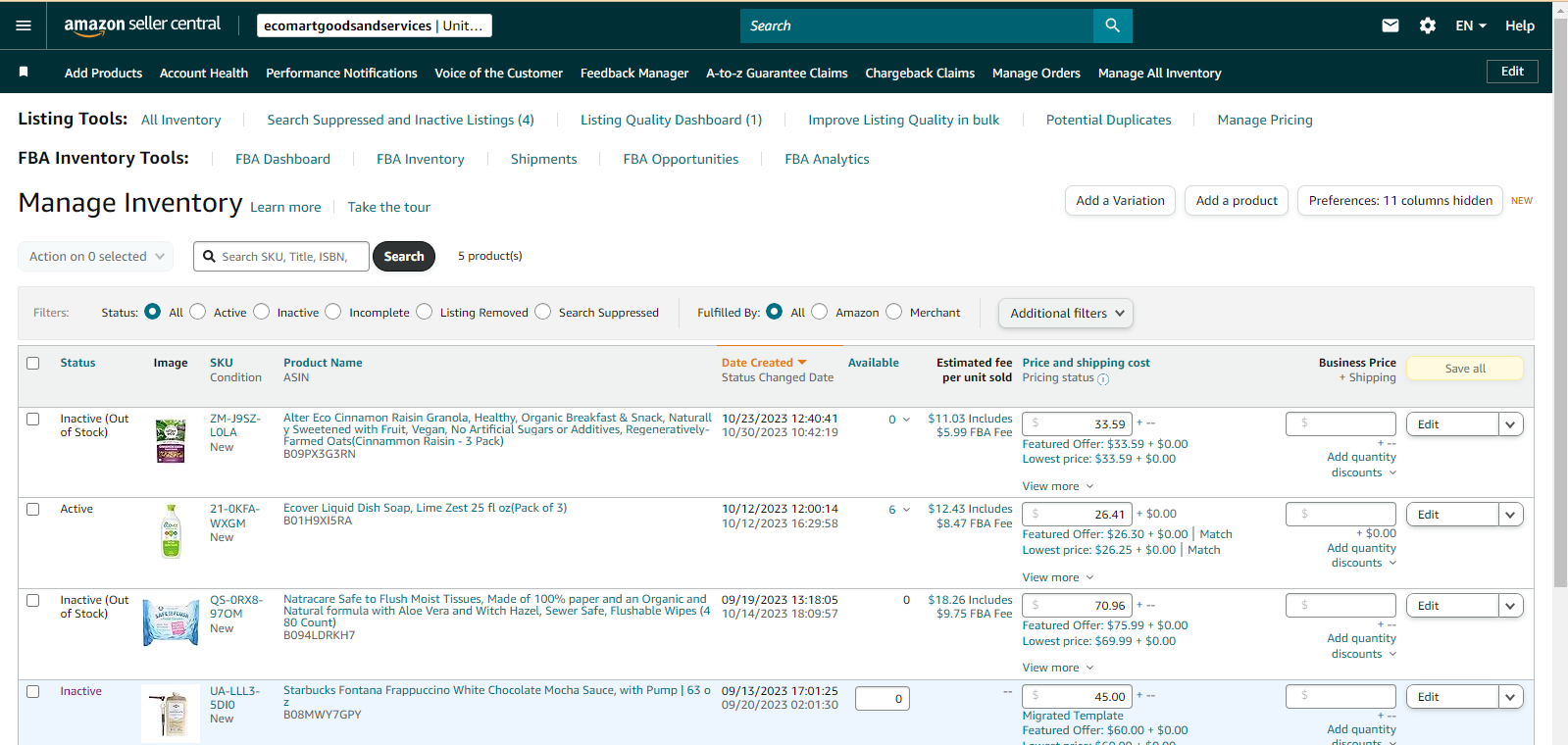Open the EN language dropdown

tap(1471, 25)
